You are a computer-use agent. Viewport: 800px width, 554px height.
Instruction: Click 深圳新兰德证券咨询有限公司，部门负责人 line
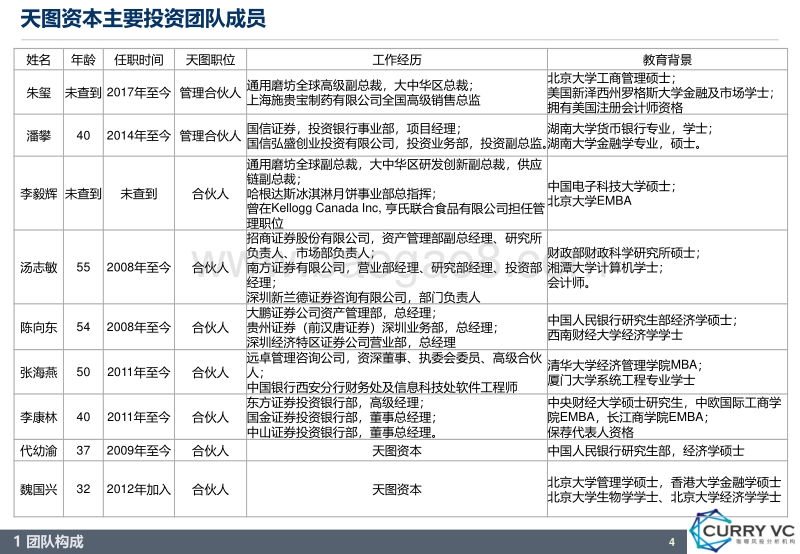point(364,297)
